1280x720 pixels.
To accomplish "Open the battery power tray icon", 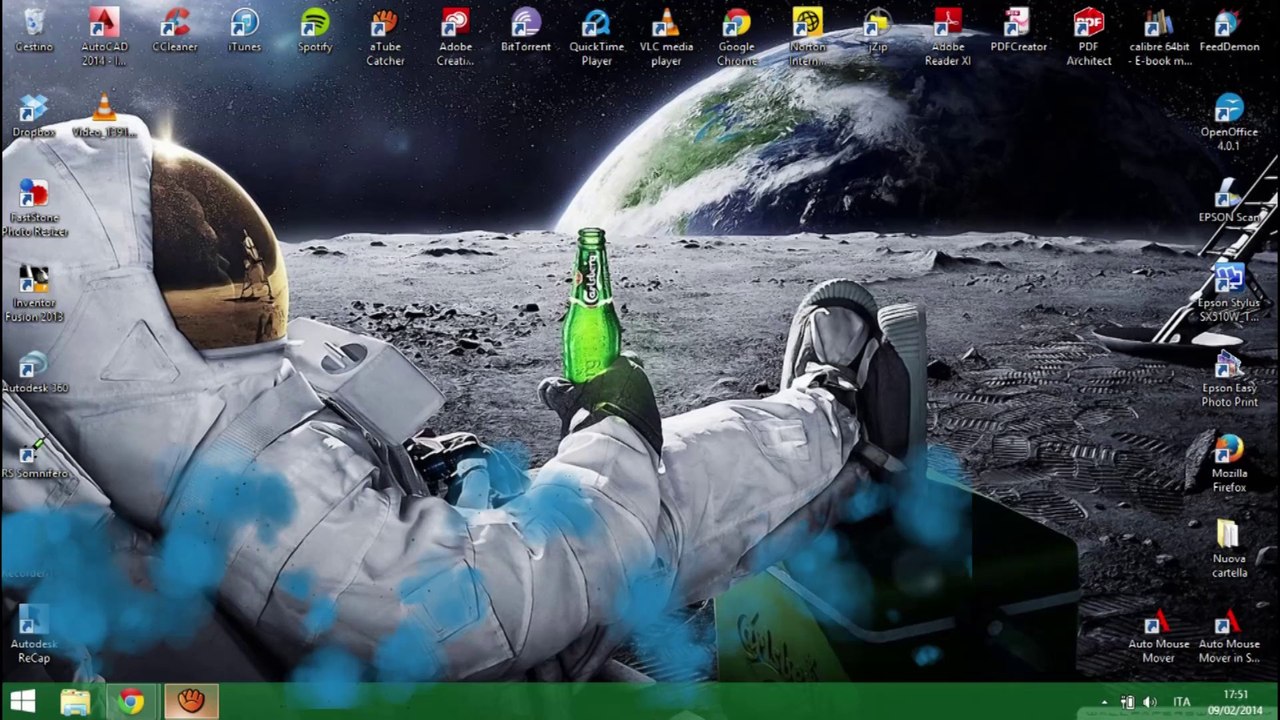I will (1127, 702).
